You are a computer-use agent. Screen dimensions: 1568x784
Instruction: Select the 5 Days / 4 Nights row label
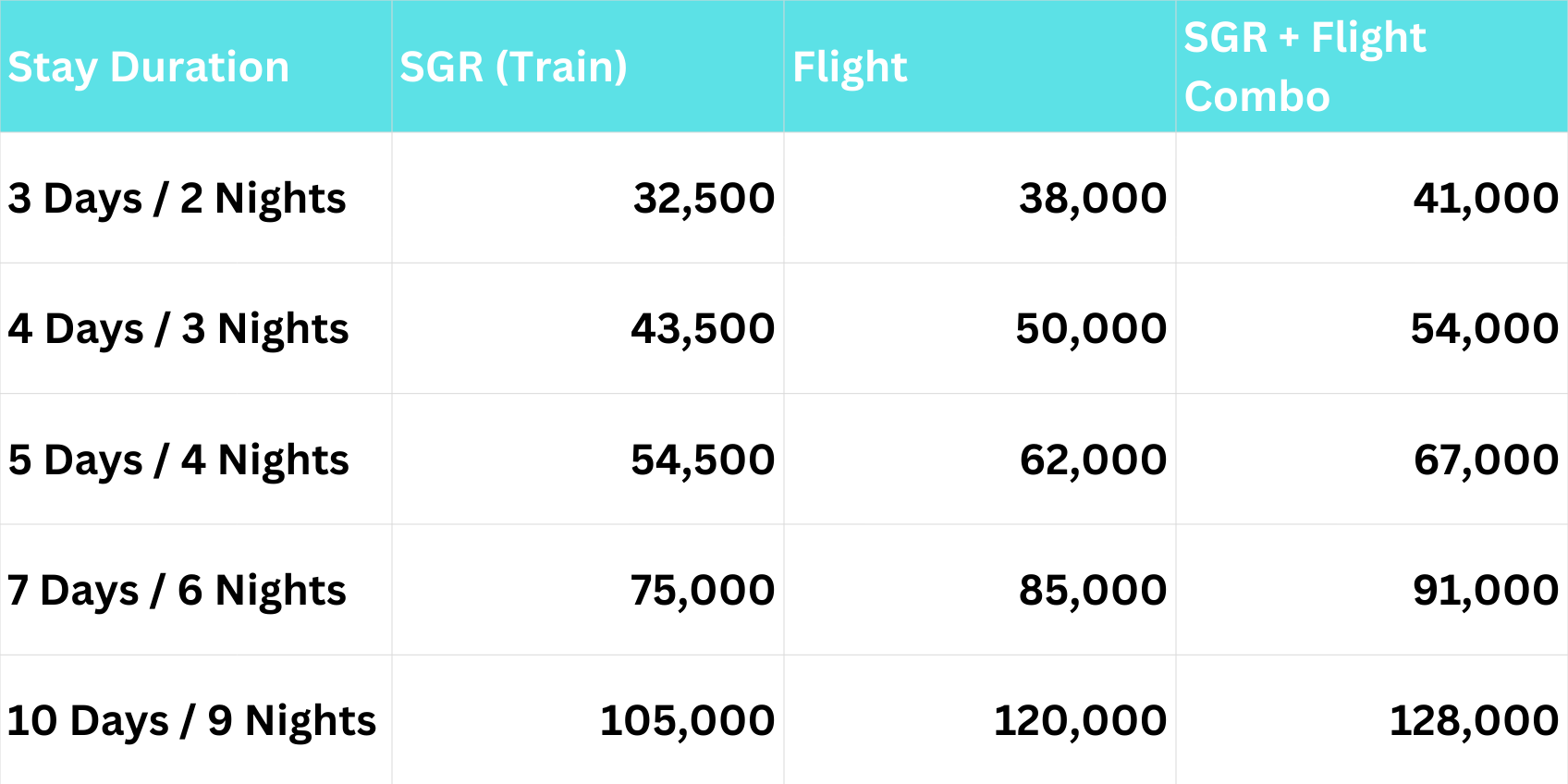click(178, 460)
